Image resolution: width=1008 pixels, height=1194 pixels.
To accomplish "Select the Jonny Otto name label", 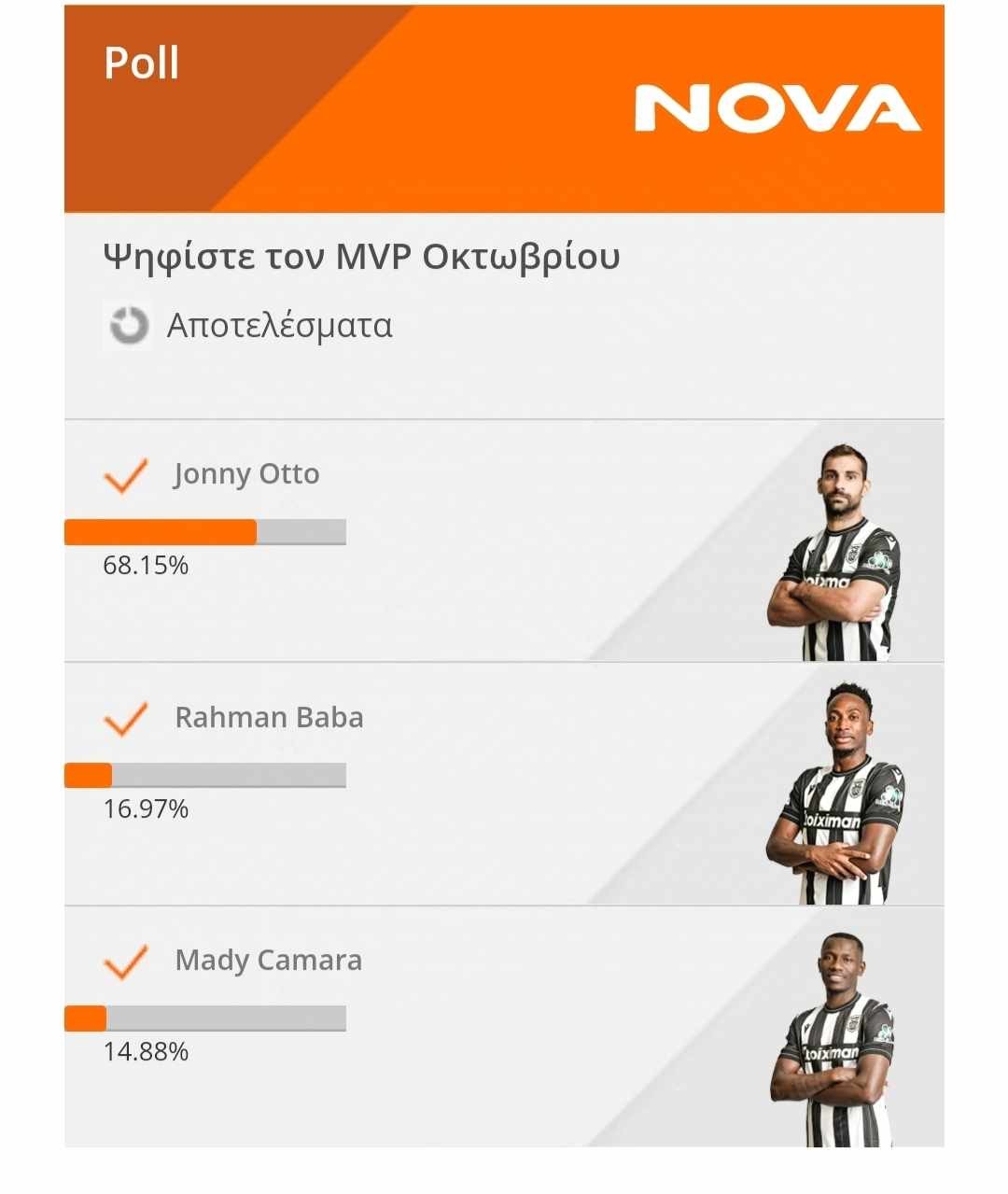I will point(246,474).
